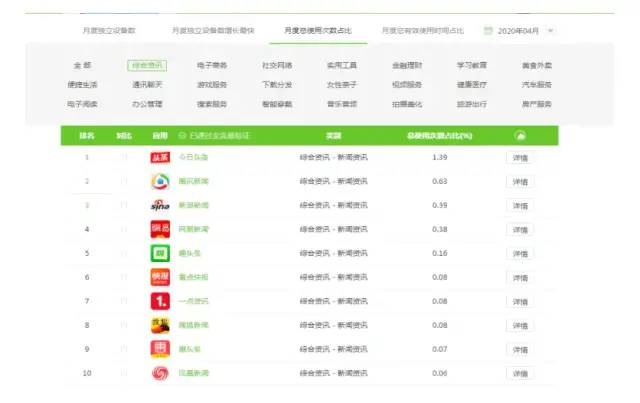Tick the compare checkbox for 看点快报

[124, 277]
